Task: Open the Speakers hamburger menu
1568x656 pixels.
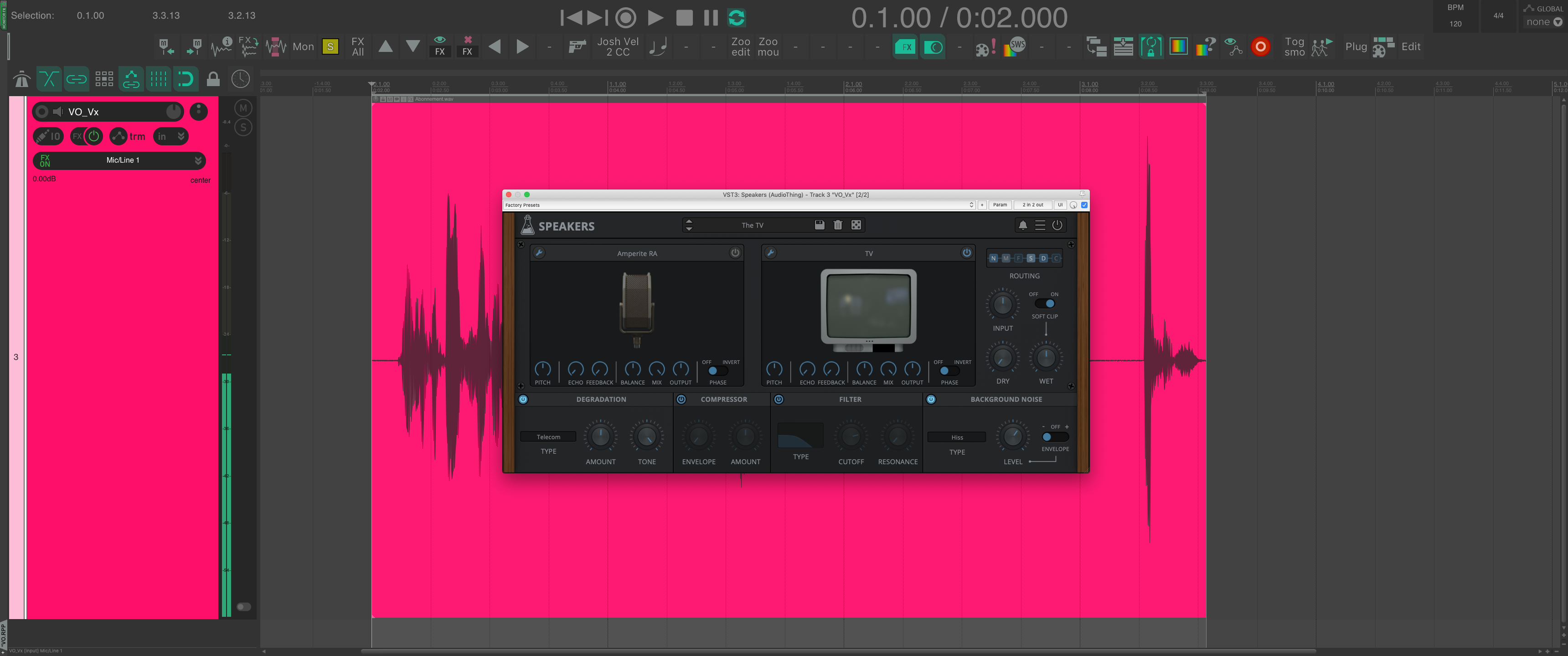Action: (x=1040, y=225)
